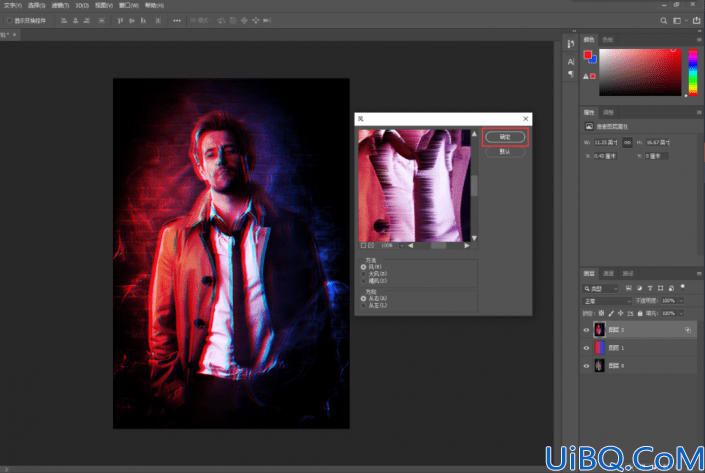Open the three-dots more options in options bar

click(x=177, y=21)
